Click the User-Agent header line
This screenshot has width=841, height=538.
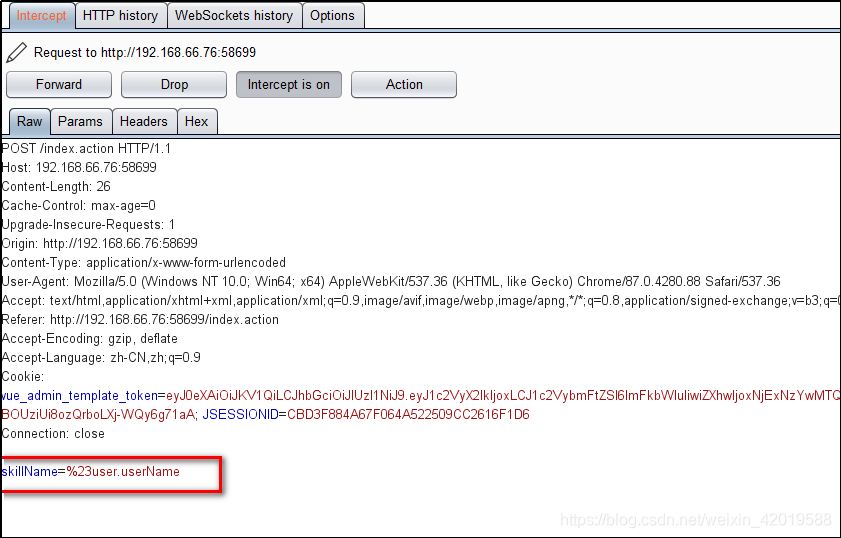[391, 282]
